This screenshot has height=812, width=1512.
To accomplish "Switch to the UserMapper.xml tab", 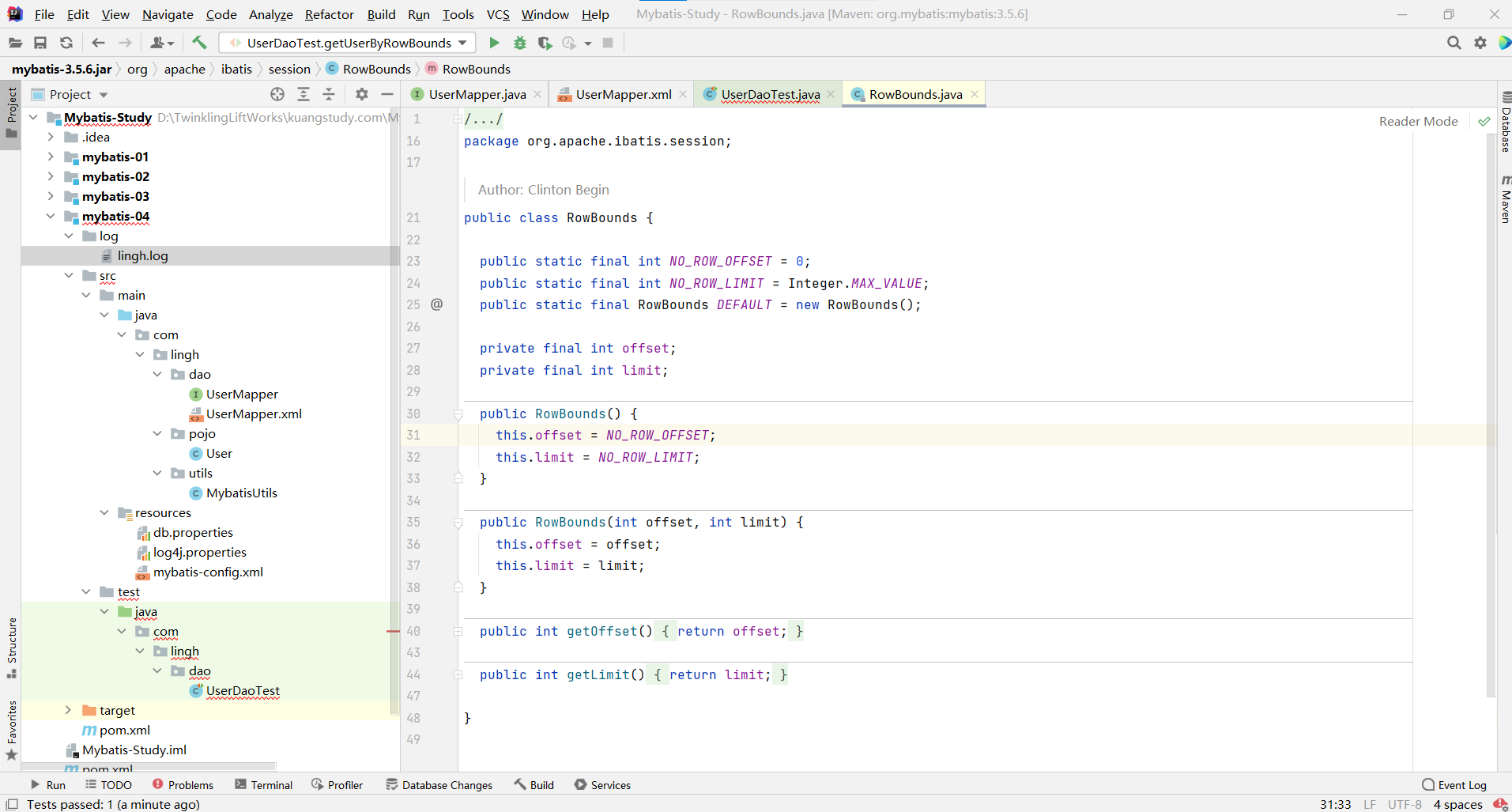I will 624,94.
